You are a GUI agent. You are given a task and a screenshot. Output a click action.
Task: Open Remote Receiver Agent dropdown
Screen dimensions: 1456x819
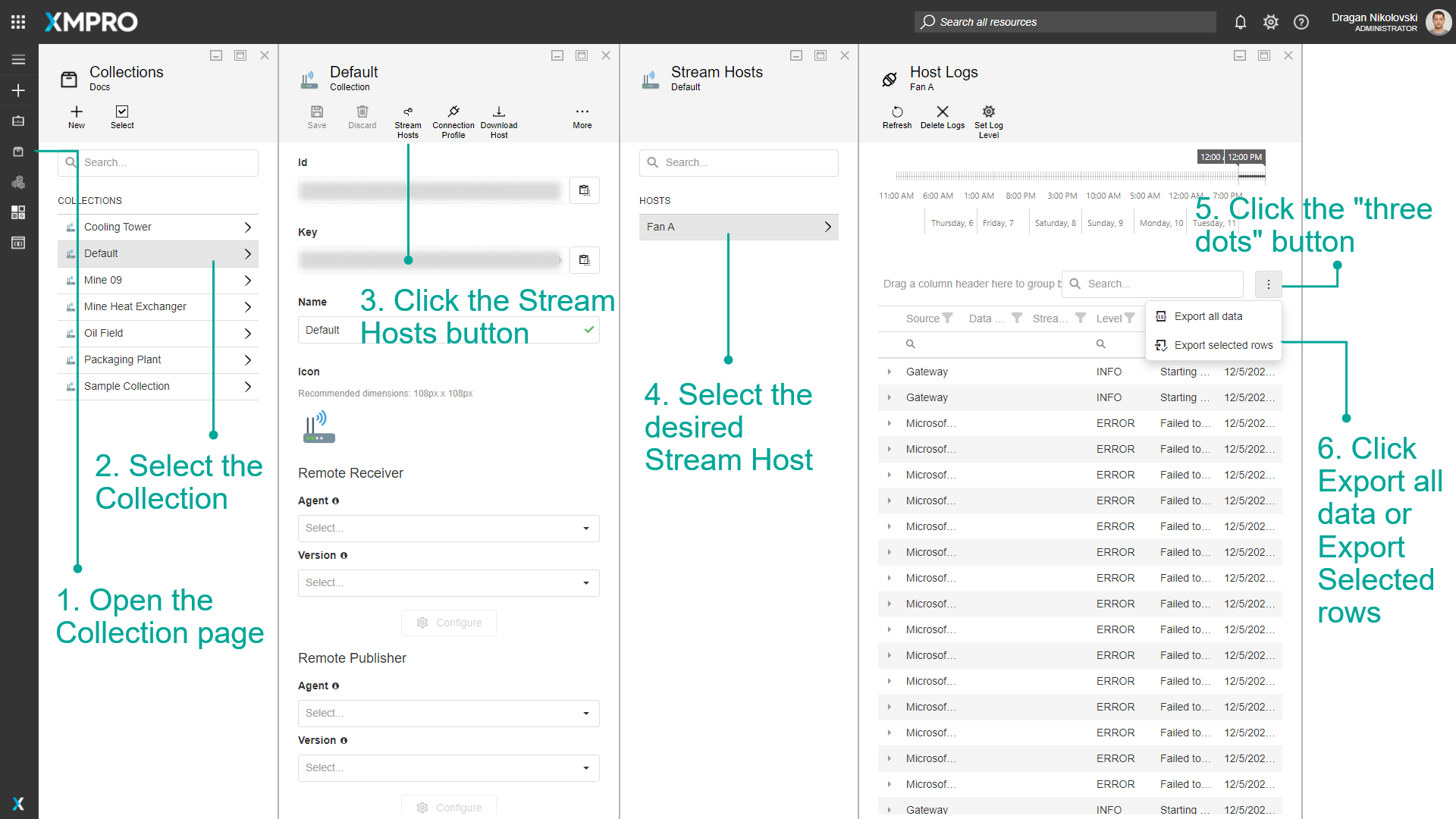pyautogui.click(x=448, y=529)
